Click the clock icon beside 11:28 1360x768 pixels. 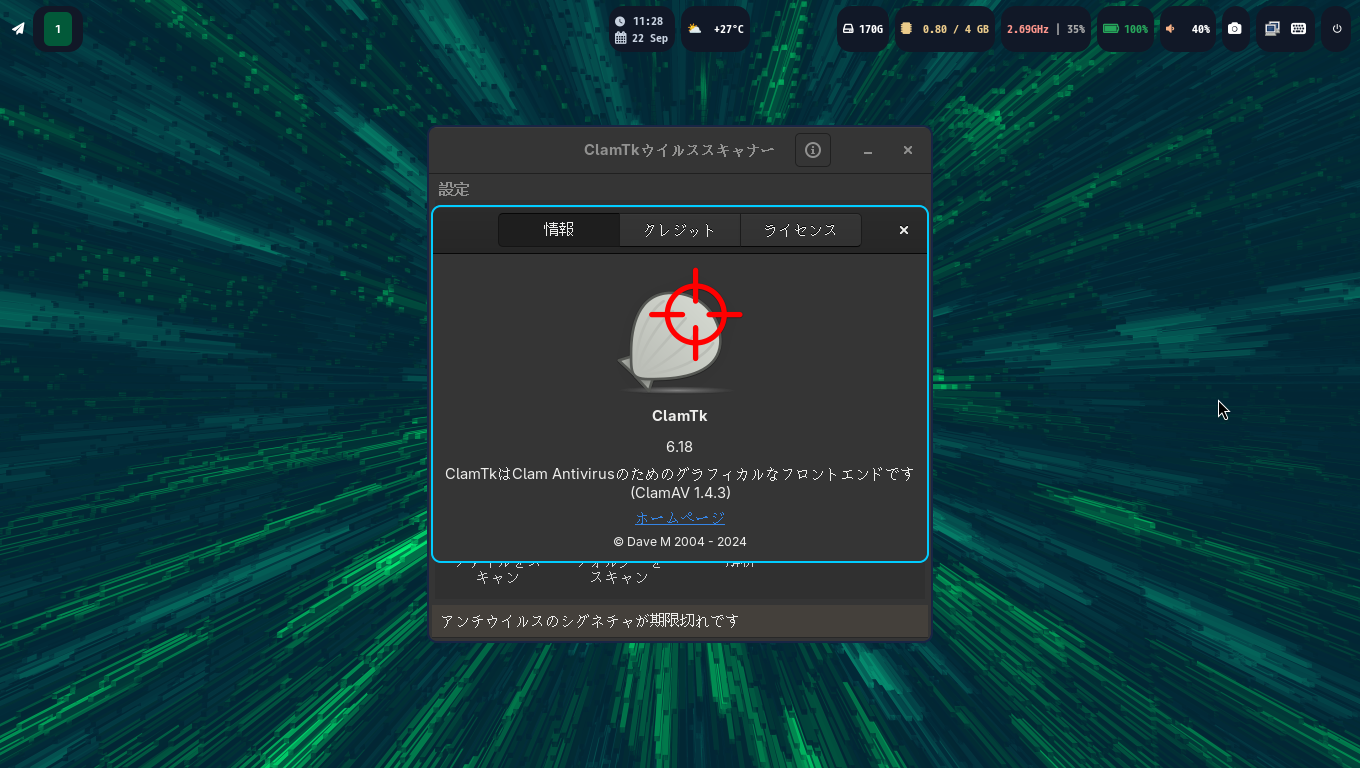620,21
